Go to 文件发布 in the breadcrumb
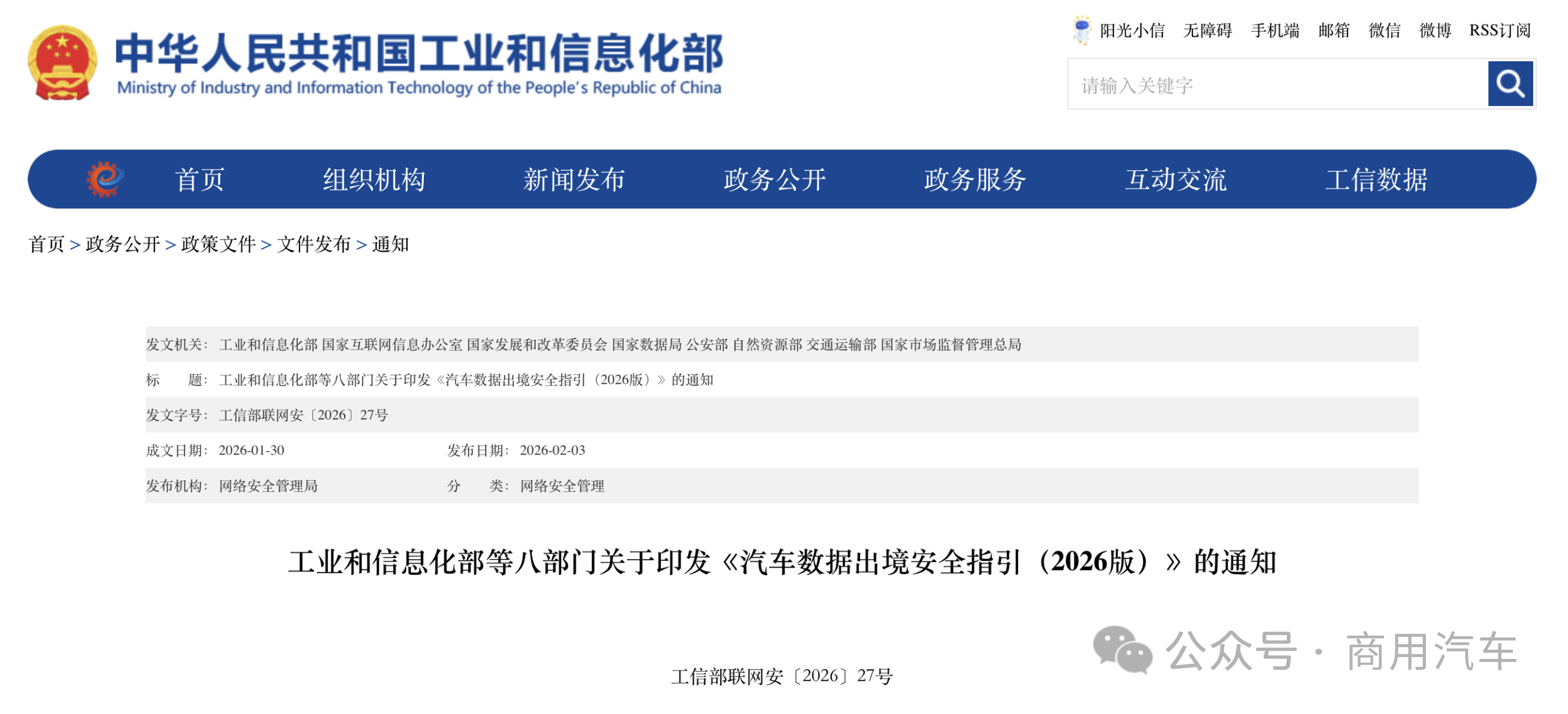 pos(314,244)
